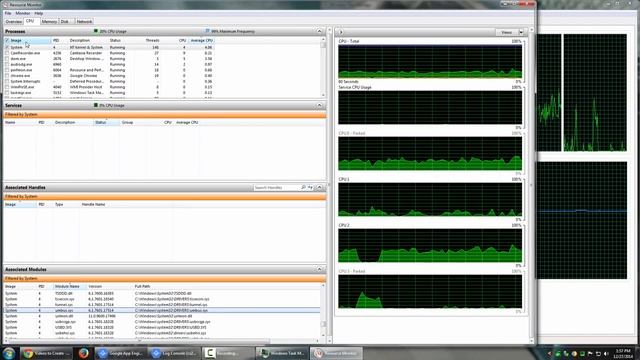Collapse the Processes section

point(319,31)
